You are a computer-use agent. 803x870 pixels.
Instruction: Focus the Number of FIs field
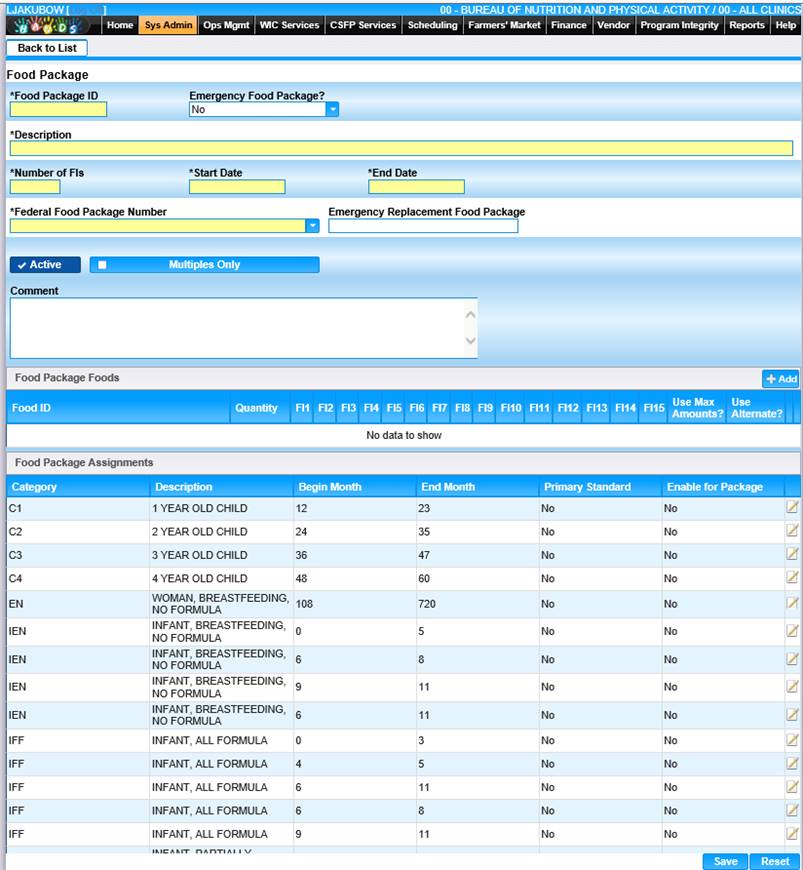35,187
